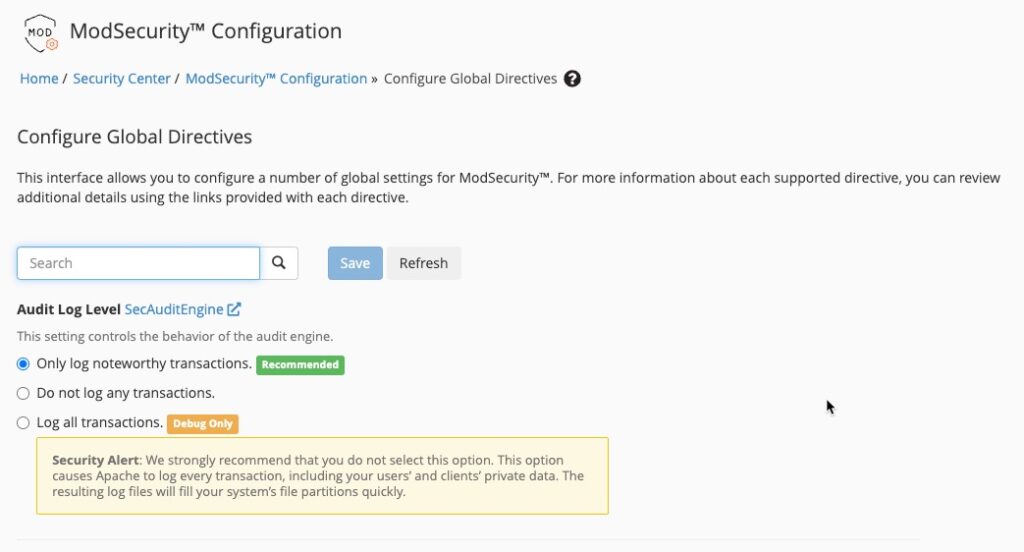Select 'Only log noteworthy transactions' radio

coord(24,364)
